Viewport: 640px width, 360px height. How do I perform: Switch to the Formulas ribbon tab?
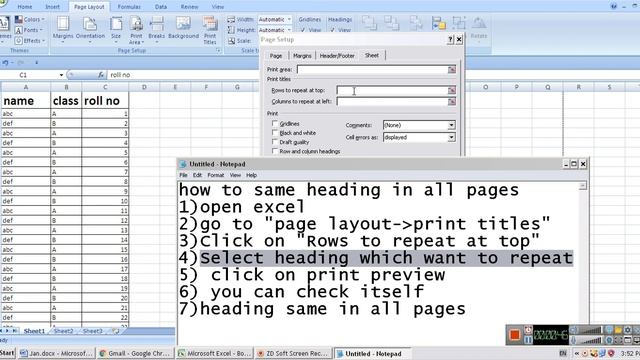pyautogui.click(x=129, y=7)
